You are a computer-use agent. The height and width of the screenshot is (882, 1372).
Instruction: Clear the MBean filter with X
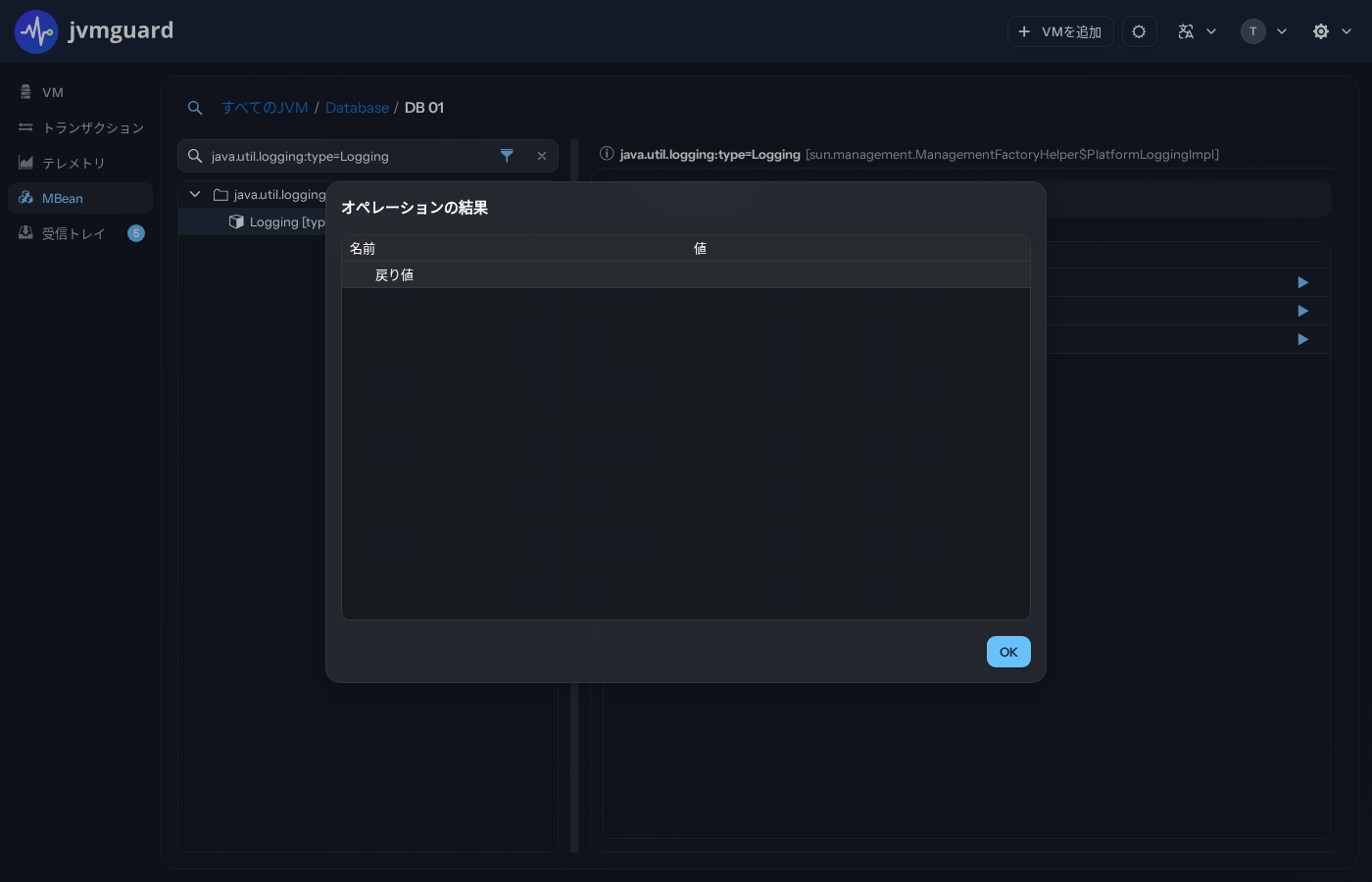[542, 156]
